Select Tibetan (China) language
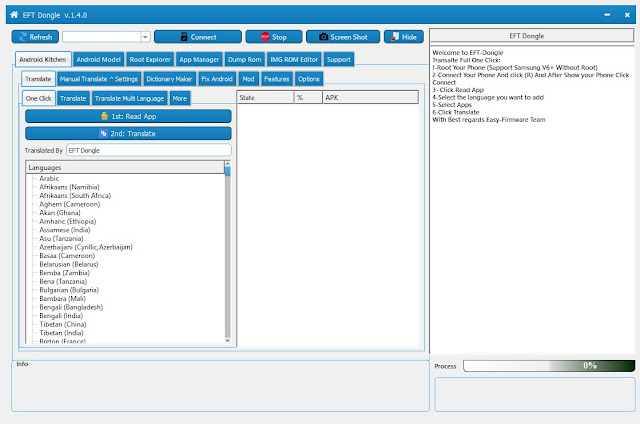The width and height of the screenshot is (640, 424). [x=62, y=324]
